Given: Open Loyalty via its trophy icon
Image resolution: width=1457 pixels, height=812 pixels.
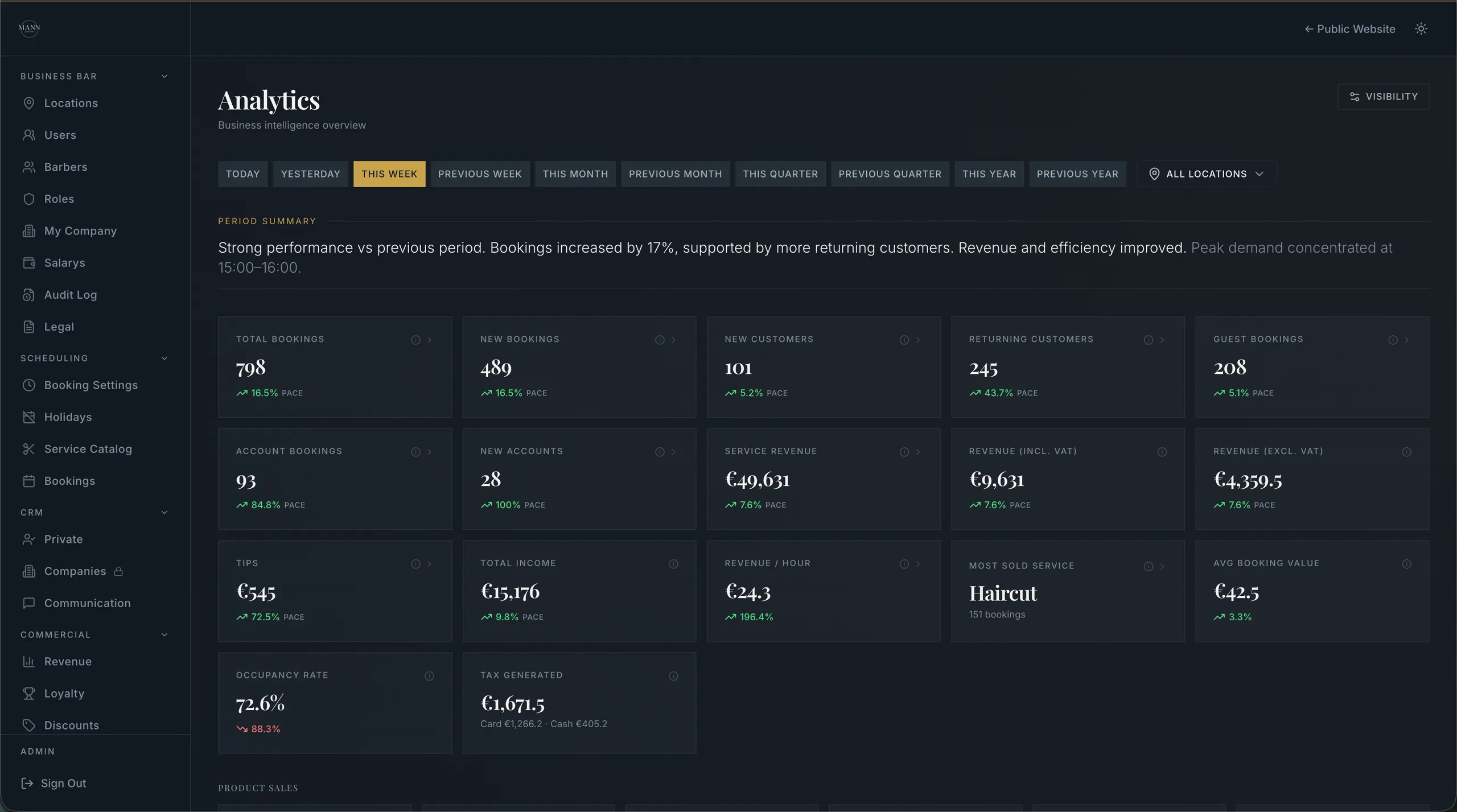Looking at the screenshot, I should 29,694.
